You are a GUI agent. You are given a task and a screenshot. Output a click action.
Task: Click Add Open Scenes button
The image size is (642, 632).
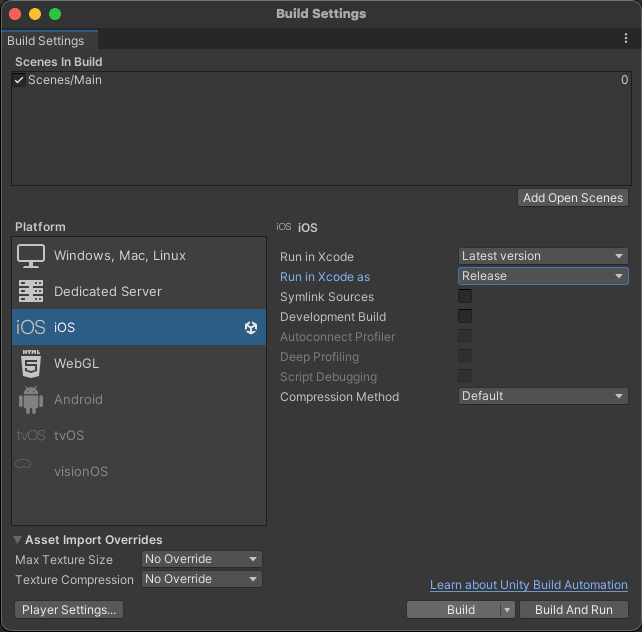573,198
